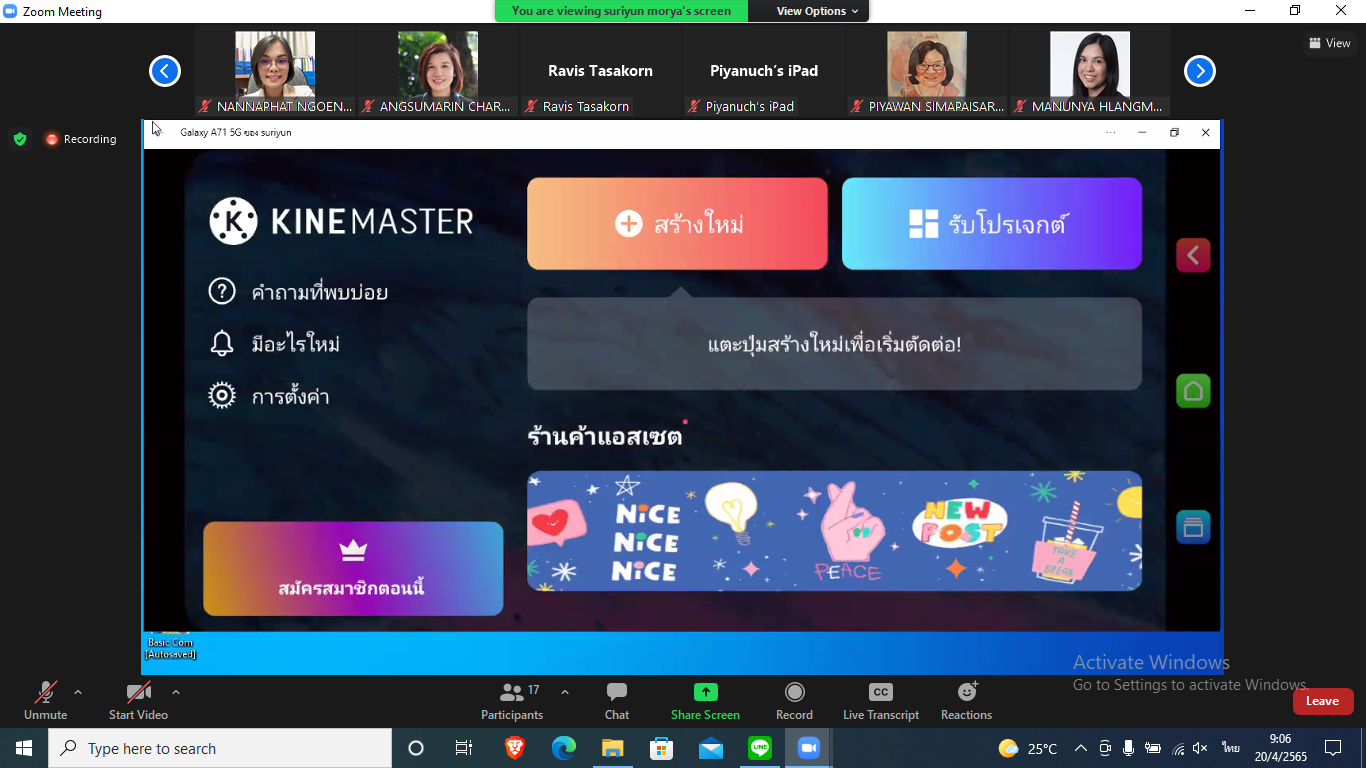1366x768 pixels.
Task: Click the Windows search box
Action: coord(220,748)
